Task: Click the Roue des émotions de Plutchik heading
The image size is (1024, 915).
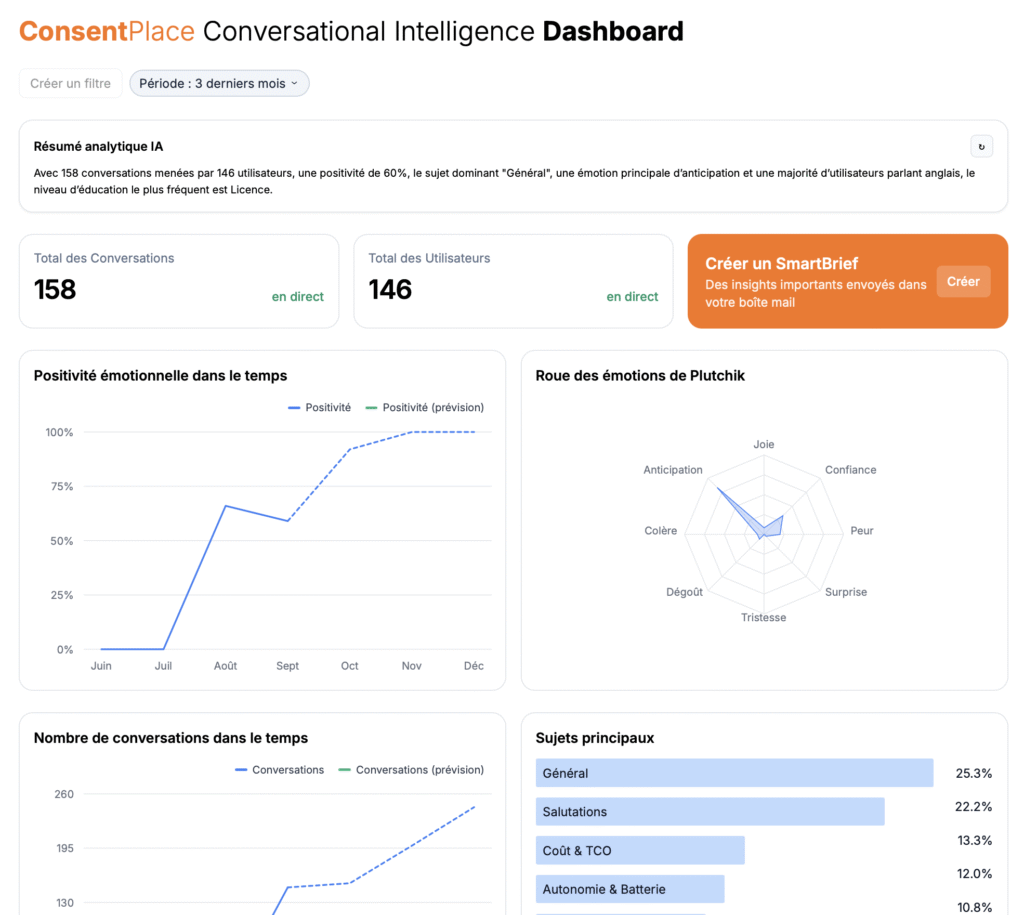Action: tap(640, 376)
